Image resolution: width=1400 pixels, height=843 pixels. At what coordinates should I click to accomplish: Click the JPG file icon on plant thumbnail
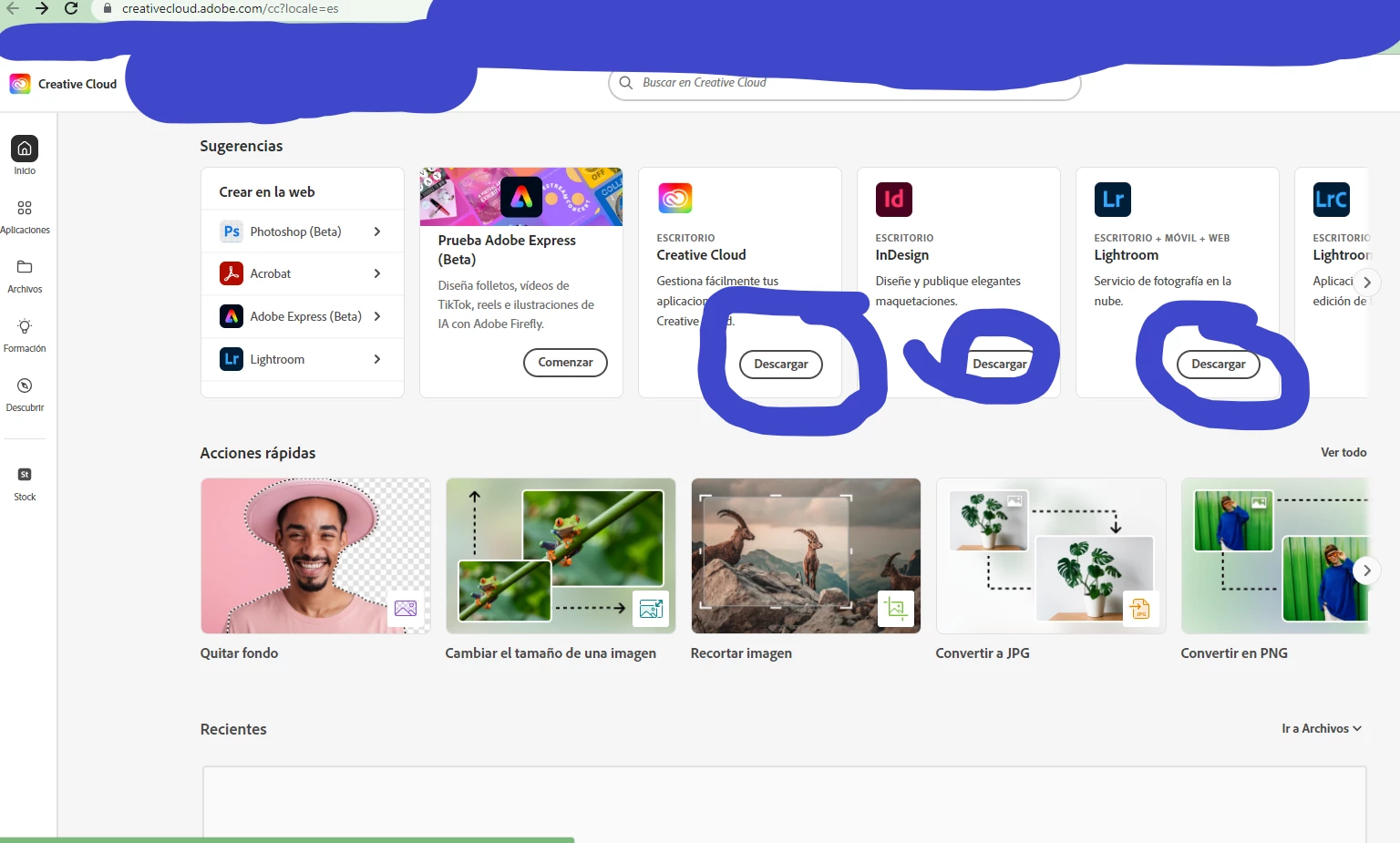(1140, 608)
